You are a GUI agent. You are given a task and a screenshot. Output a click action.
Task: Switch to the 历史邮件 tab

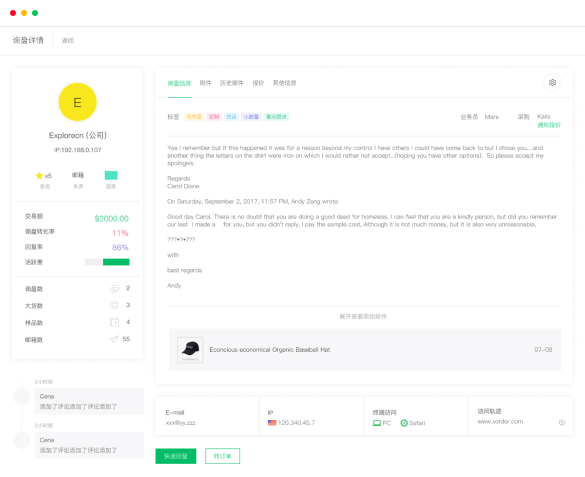(x=232, y=83)
